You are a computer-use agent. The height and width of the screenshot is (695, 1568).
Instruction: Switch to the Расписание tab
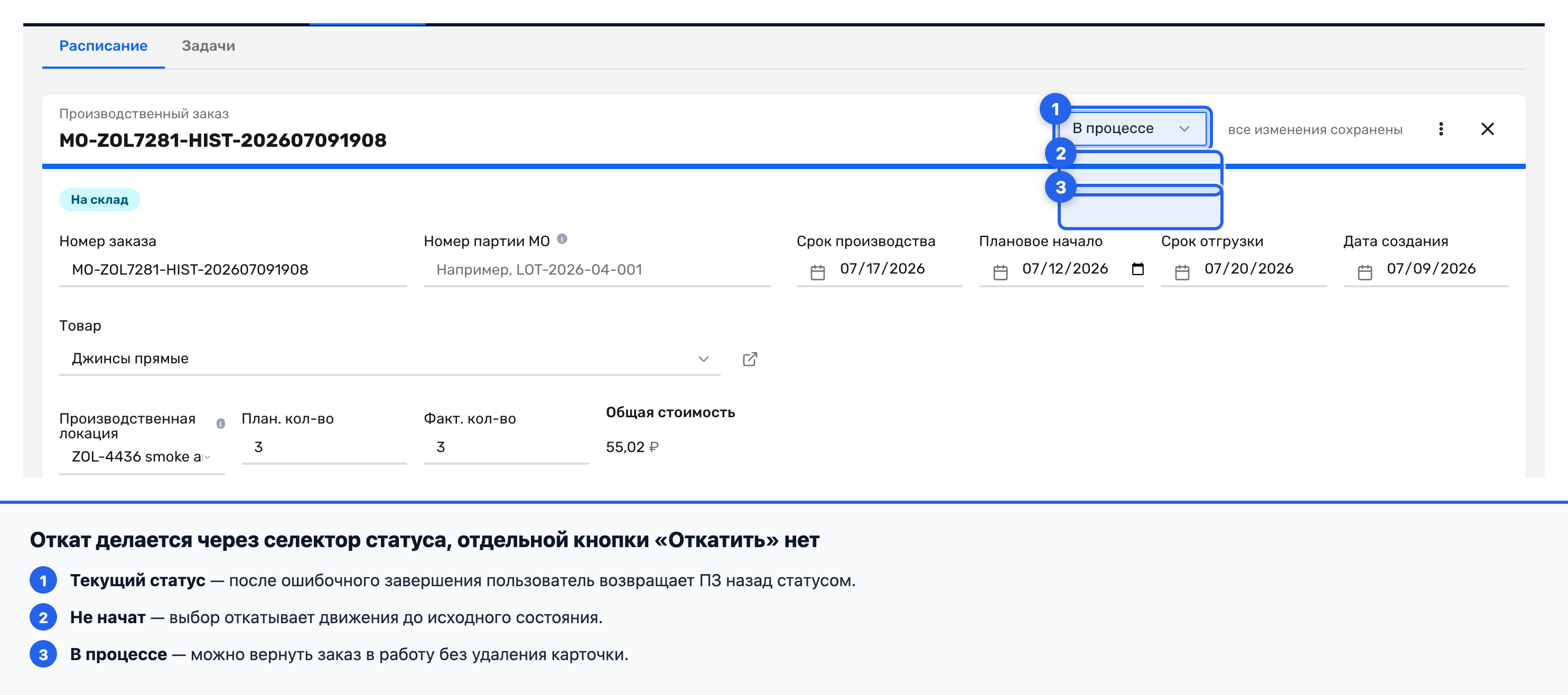click(103, 45)
